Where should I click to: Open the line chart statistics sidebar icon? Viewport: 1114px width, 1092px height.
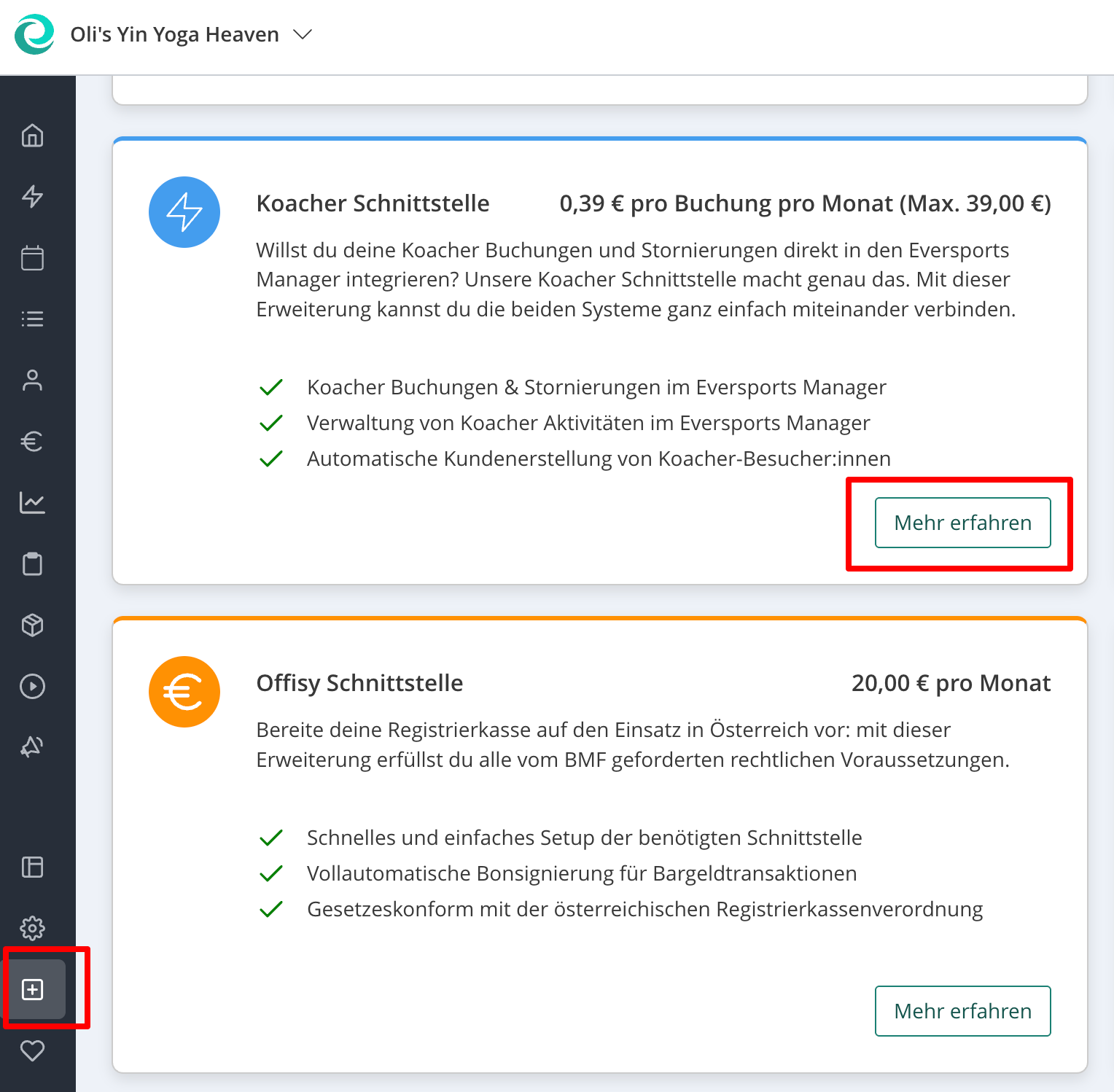click(x=33, y=503)
